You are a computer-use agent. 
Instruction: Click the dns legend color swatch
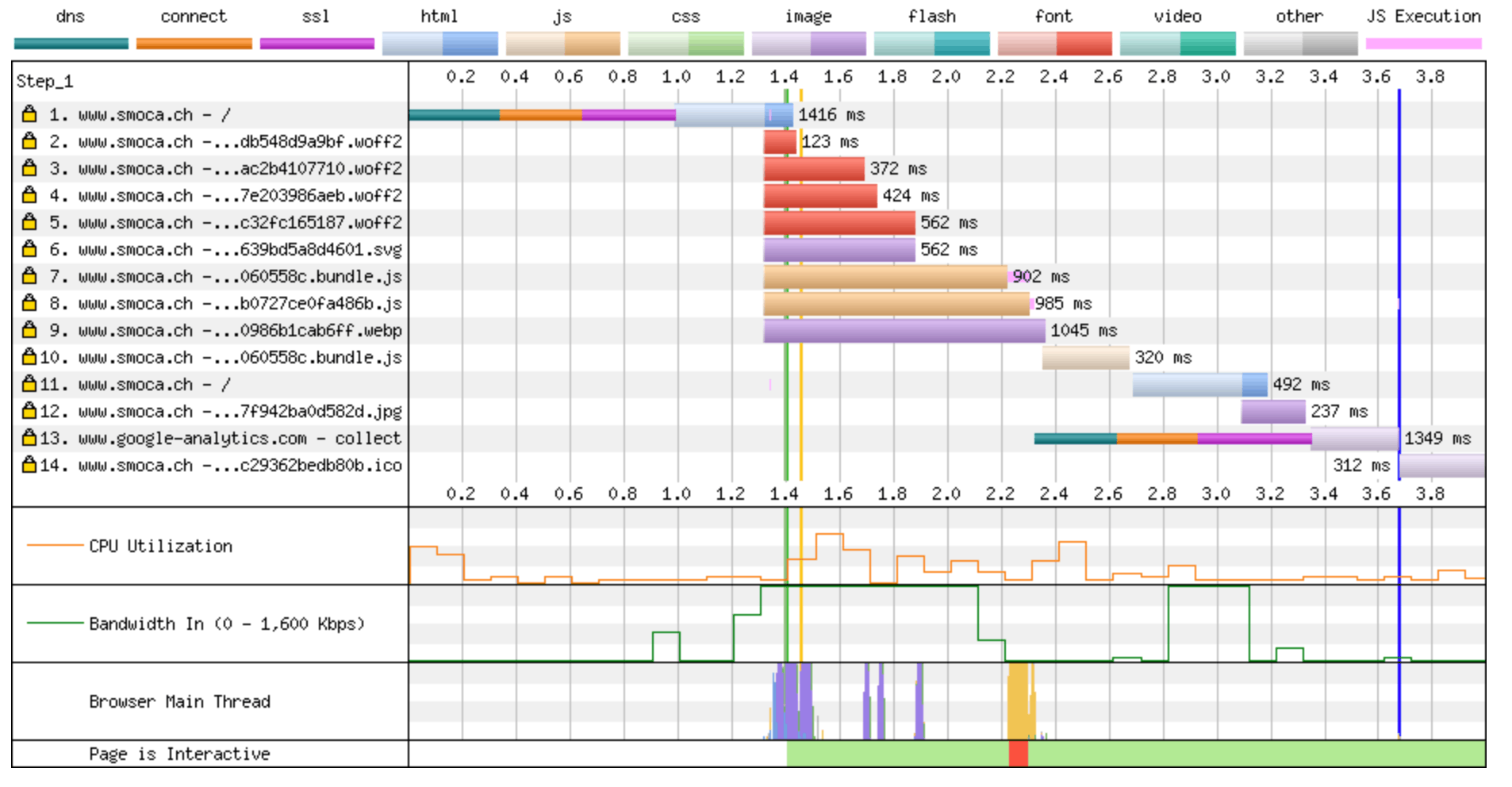(71, 44)
